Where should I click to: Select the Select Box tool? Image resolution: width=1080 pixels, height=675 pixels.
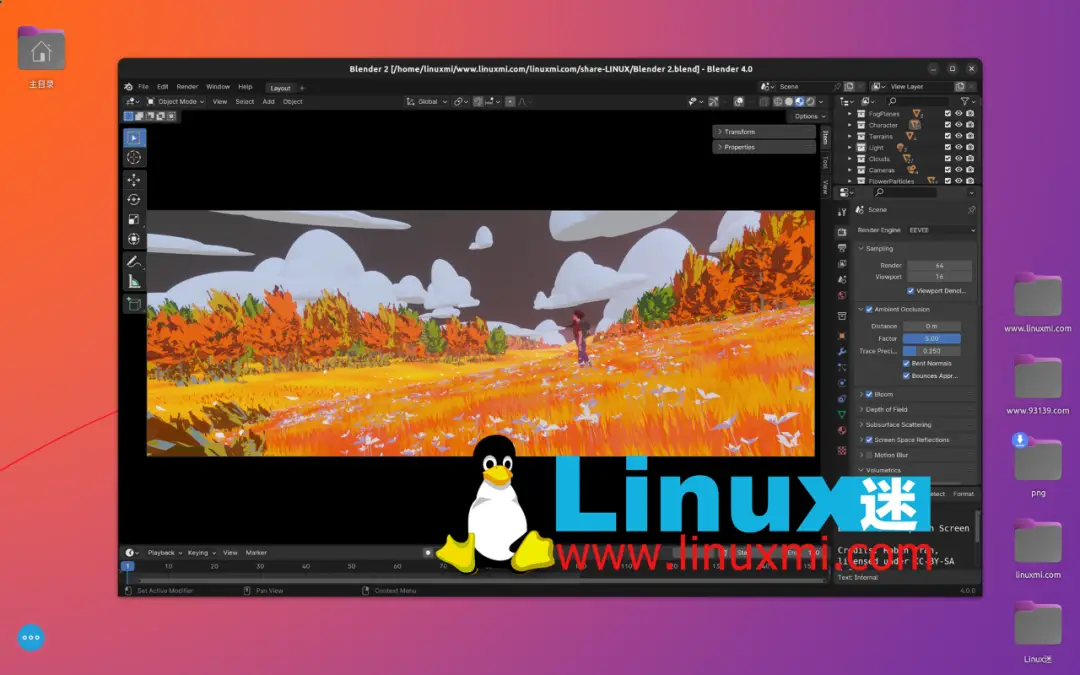click(x=134, y=138)
